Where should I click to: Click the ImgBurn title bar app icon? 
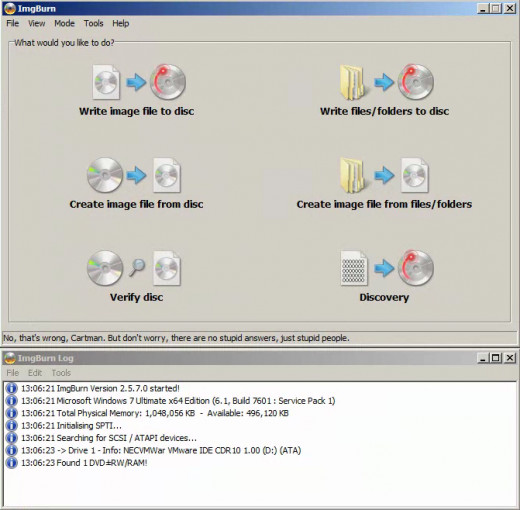[x=9, y=8]
